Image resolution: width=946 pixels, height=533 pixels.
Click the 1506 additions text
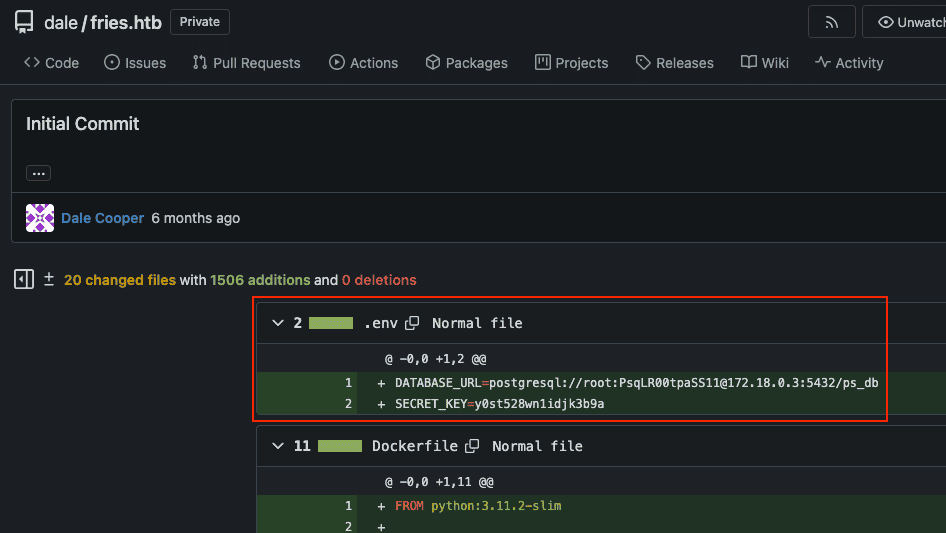pos(260,280)
